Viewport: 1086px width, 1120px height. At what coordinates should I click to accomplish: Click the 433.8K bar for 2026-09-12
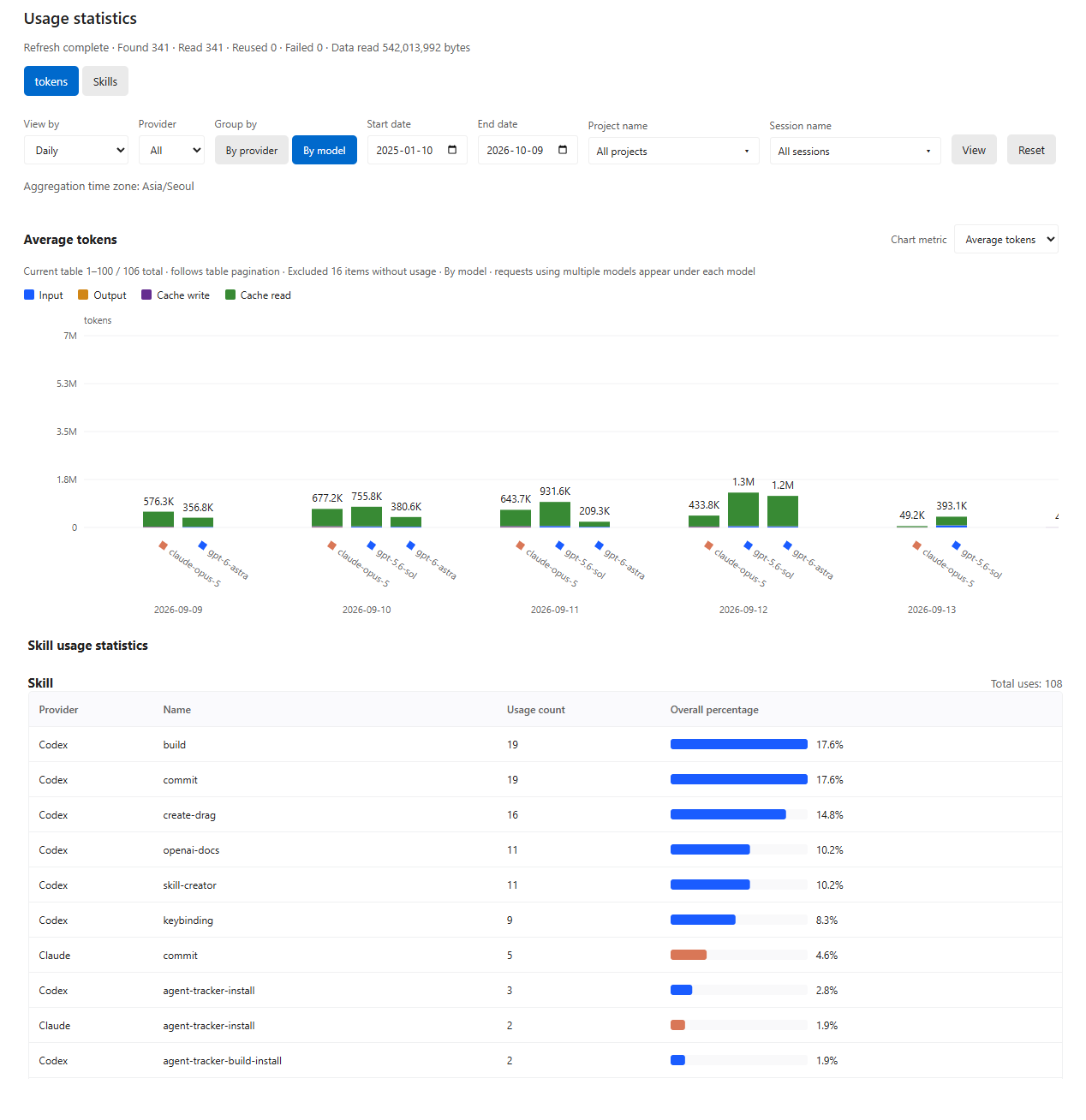click(x=704, y=521)
